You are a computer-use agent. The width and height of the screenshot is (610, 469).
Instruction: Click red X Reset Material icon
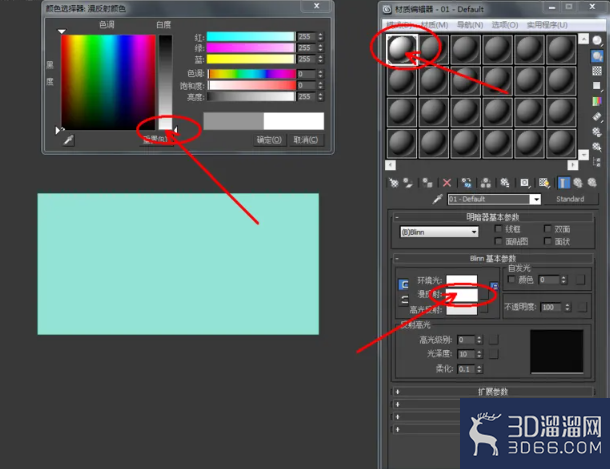point(447,182)
